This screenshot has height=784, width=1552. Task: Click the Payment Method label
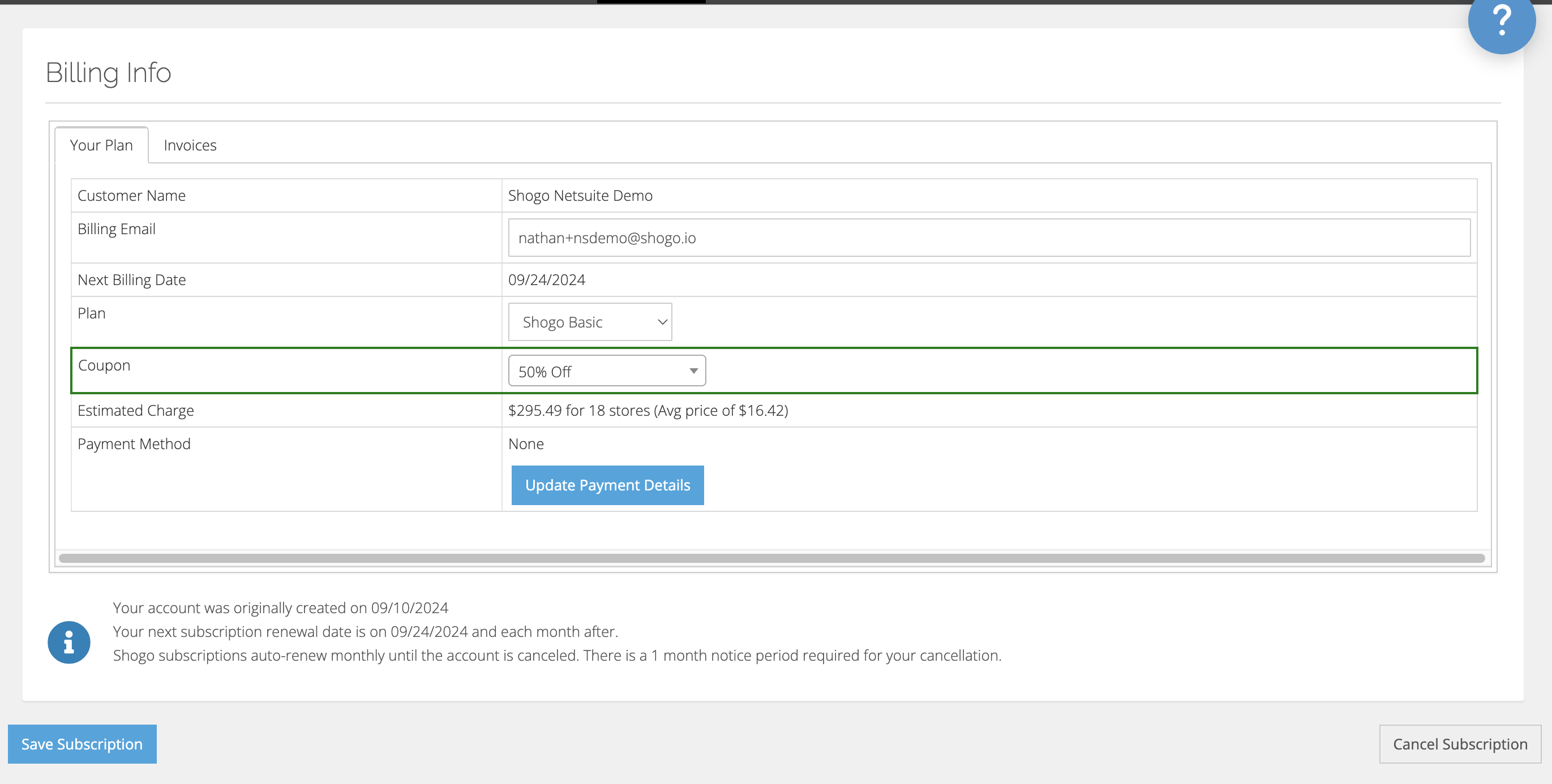click(x=134, y=445)
